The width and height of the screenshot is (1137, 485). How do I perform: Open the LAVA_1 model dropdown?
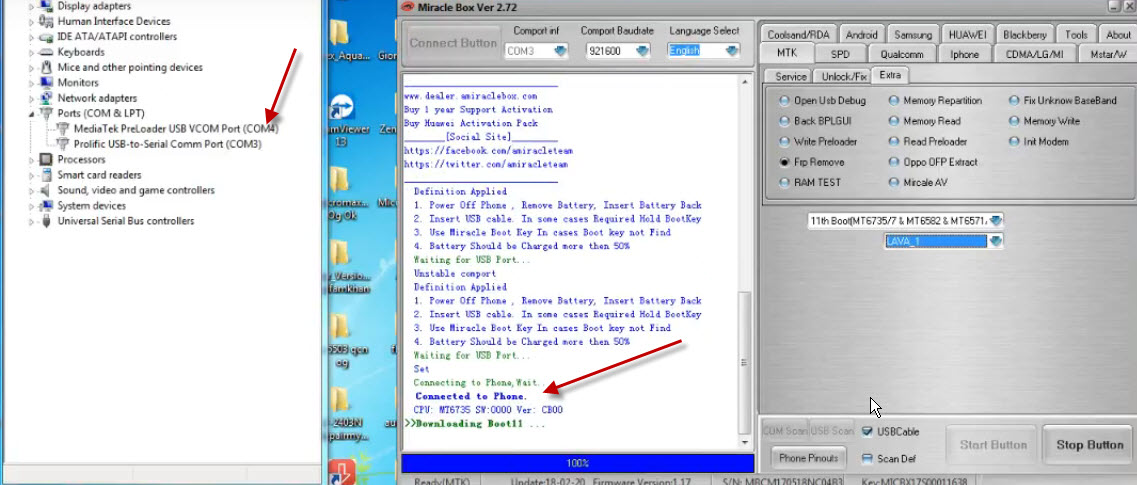pyautogui.click(x=996, y=241)
